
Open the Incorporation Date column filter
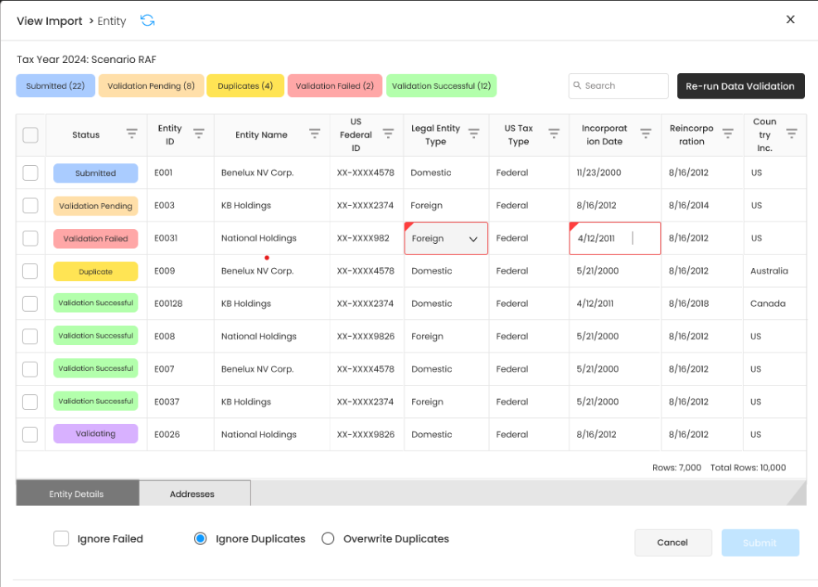pyautogui.click(x=646, y=134)
